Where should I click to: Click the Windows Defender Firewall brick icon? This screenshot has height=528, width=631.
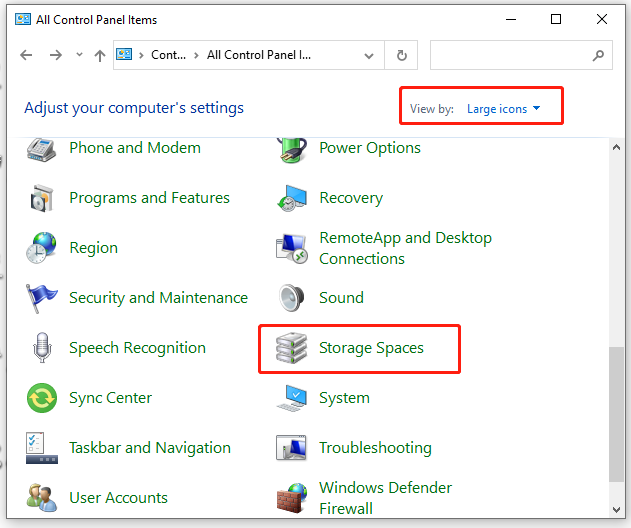click(292, 498)
